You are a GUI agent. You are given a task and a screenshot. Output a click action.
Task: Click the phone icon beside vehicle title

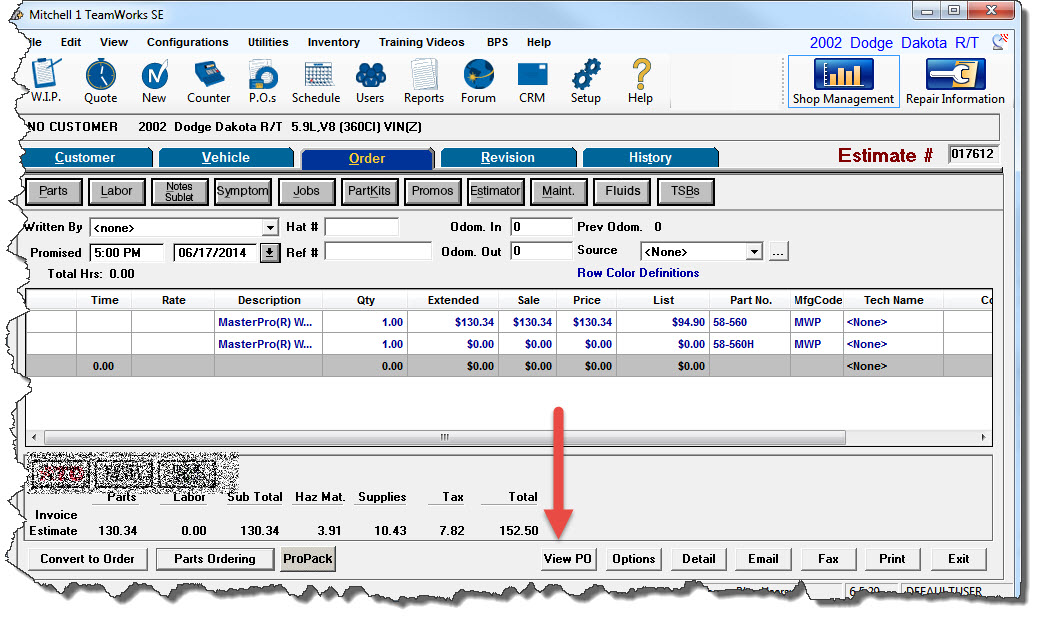click(1000, 42)
